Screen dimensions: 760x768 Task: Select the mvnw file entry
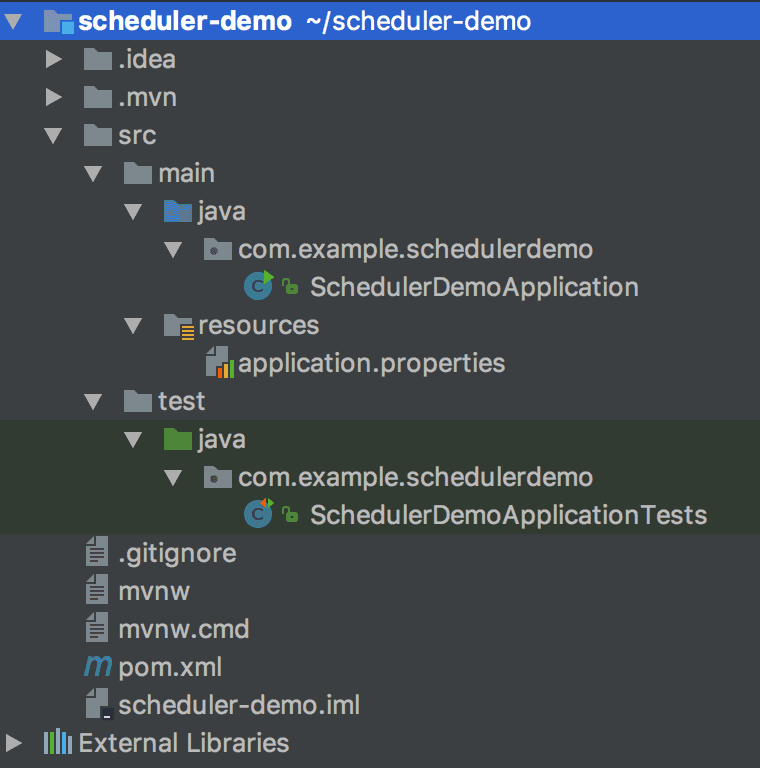[x=153, y=591]
